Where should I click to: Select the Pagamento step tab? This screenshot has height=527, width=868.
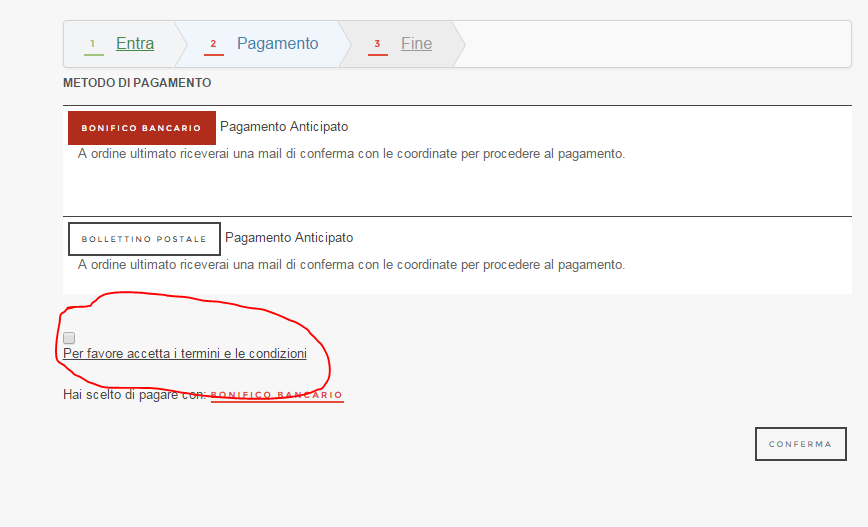(x=277, y=44)
